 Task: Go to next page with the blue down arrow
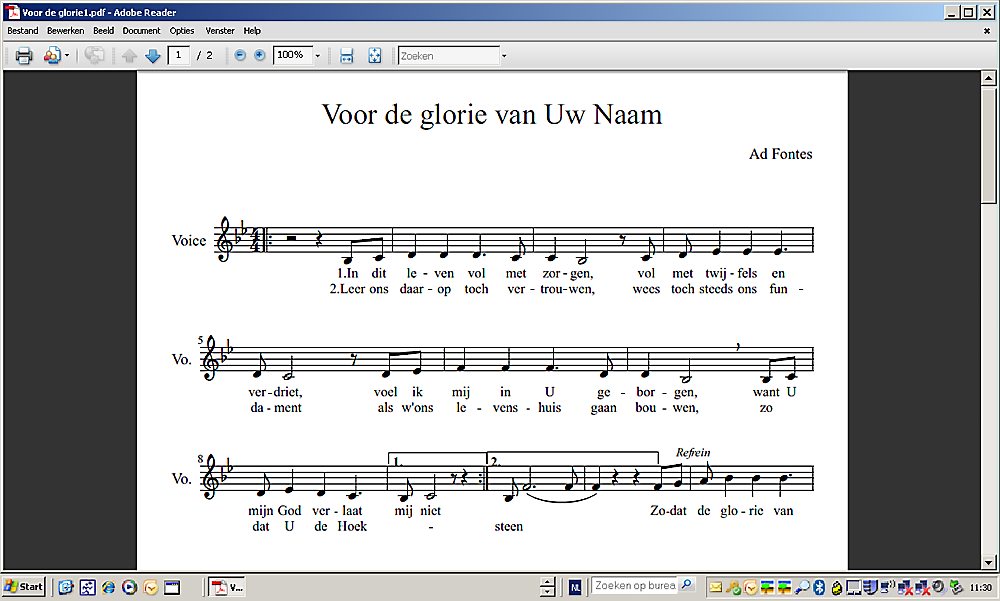[153, 56]
